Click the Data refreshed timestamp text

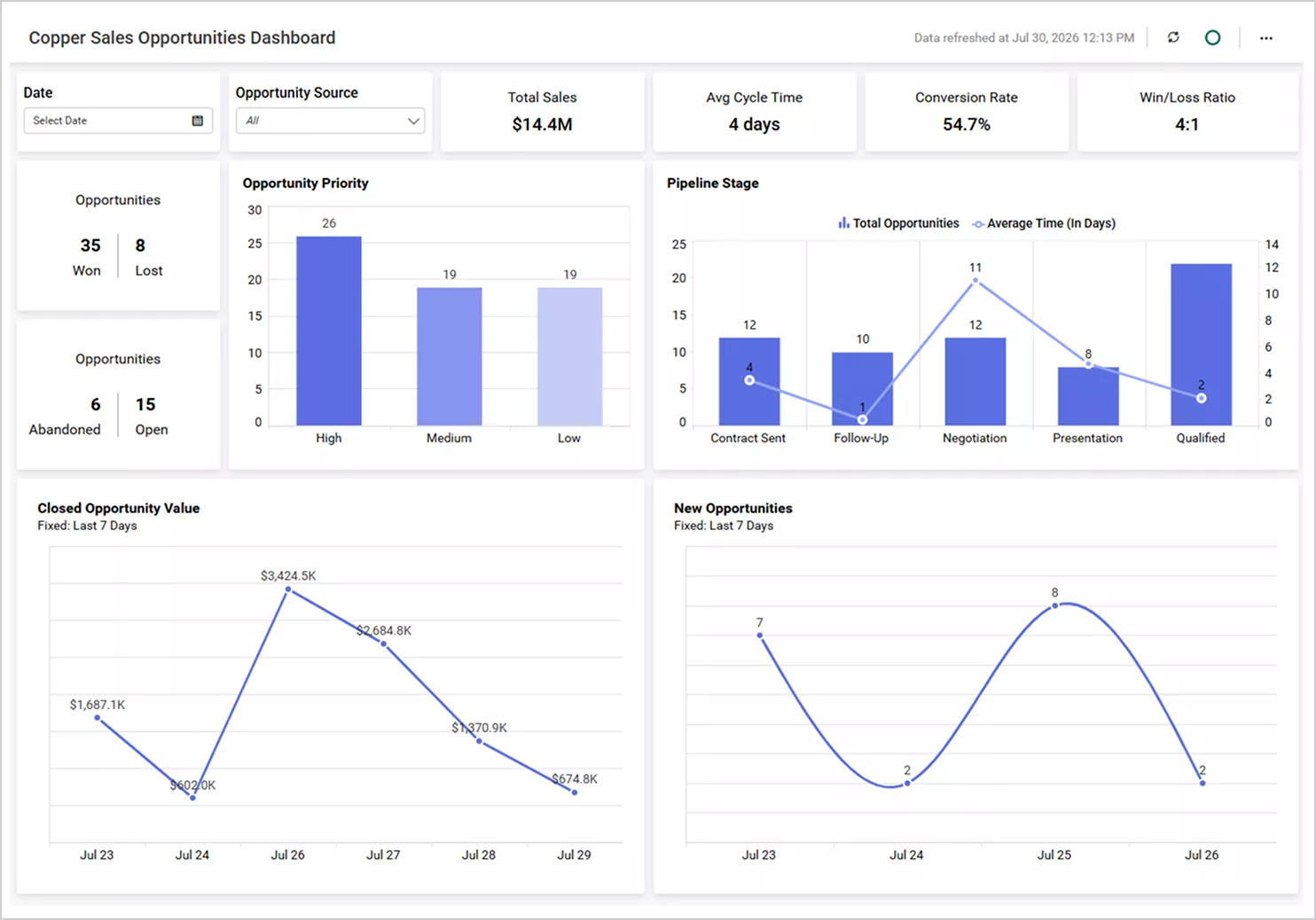tap(1024, 38)
